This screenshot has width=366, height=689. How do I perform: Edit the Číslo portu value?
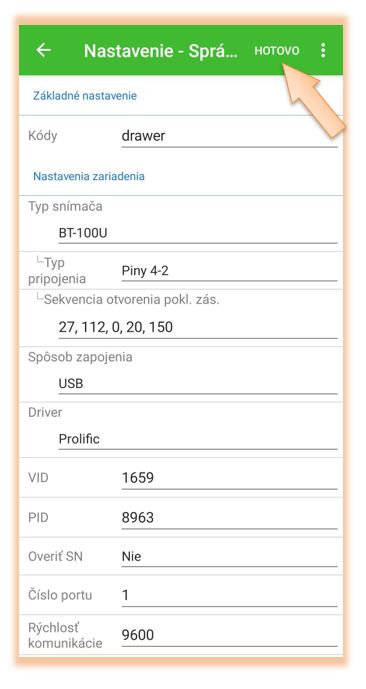click(x=229, y=596)
